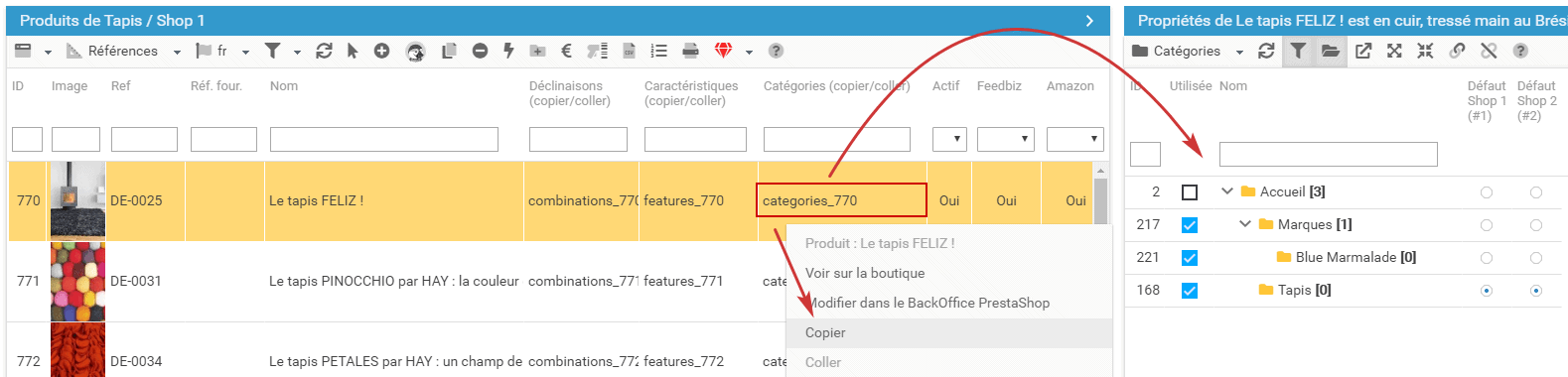This screenshot has height=377, width=1568.
Task: Select Blue Marmalade default Shop 1 radio
Action: (1487, 258)
